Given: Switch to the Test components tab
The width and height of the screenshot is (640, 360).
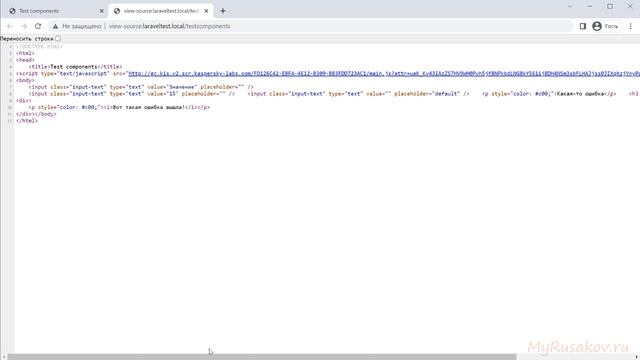Looking at the screenshot, I should [55, 11].
